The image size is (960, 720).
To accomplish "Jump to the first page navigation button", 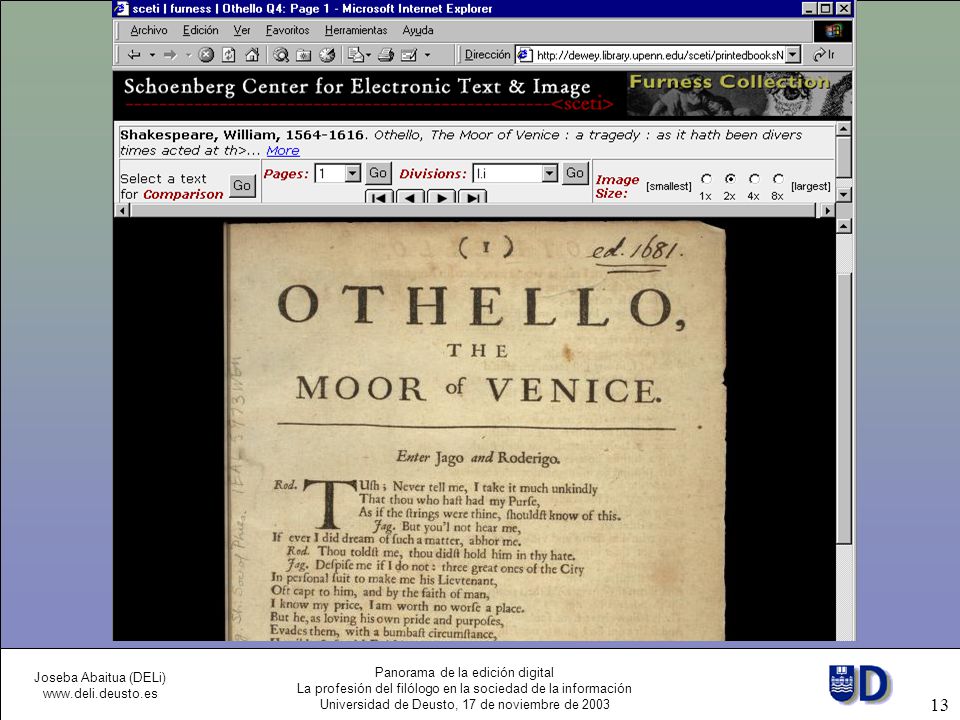I will click(x=379, y=197).
